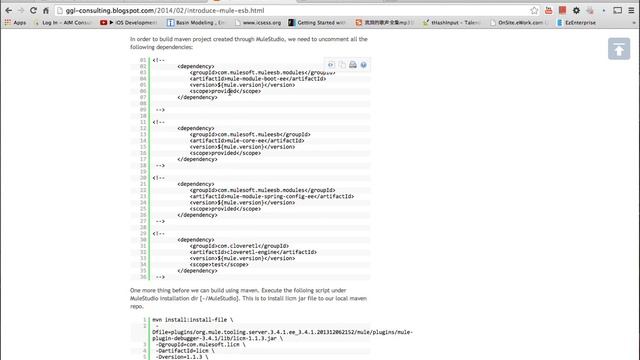Open the code block help icon
This screenshot has height=360, width=640.
click(x=363, y=65)
